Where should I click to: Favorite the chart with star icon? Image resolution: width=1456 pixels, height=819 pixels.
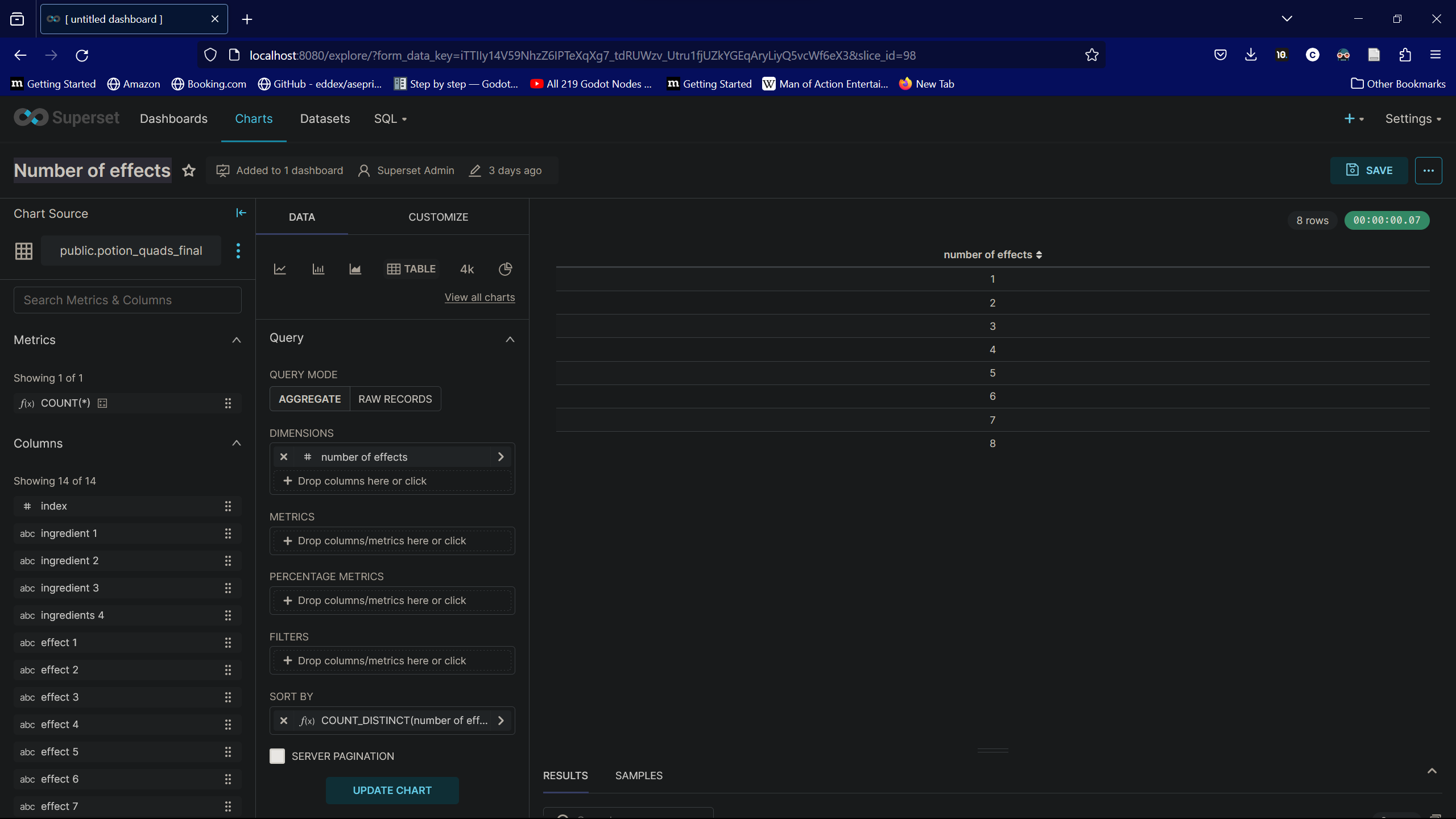[189, 171]
